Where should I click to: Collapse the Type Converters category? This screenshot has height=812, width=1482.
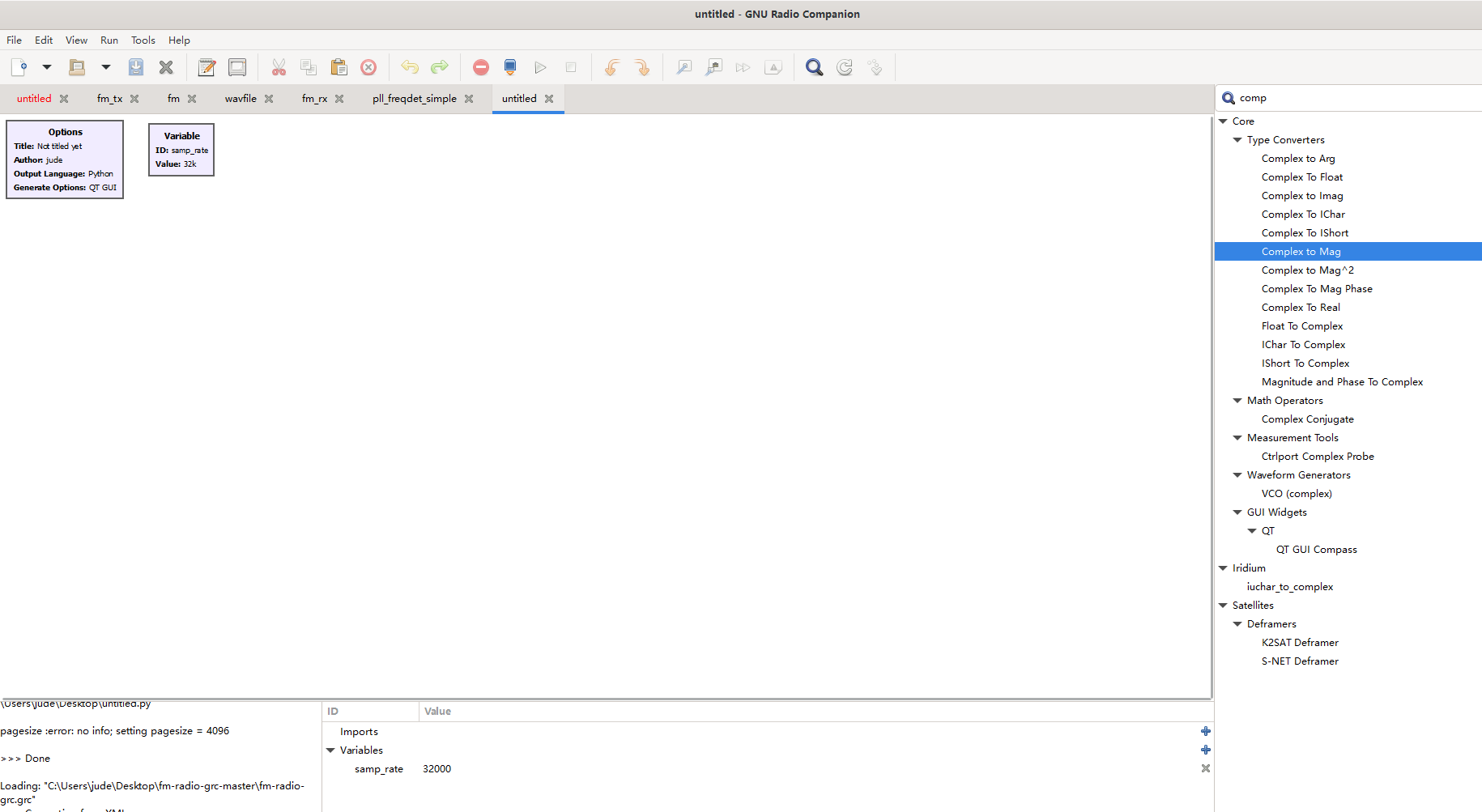(x=1237, y=140)
